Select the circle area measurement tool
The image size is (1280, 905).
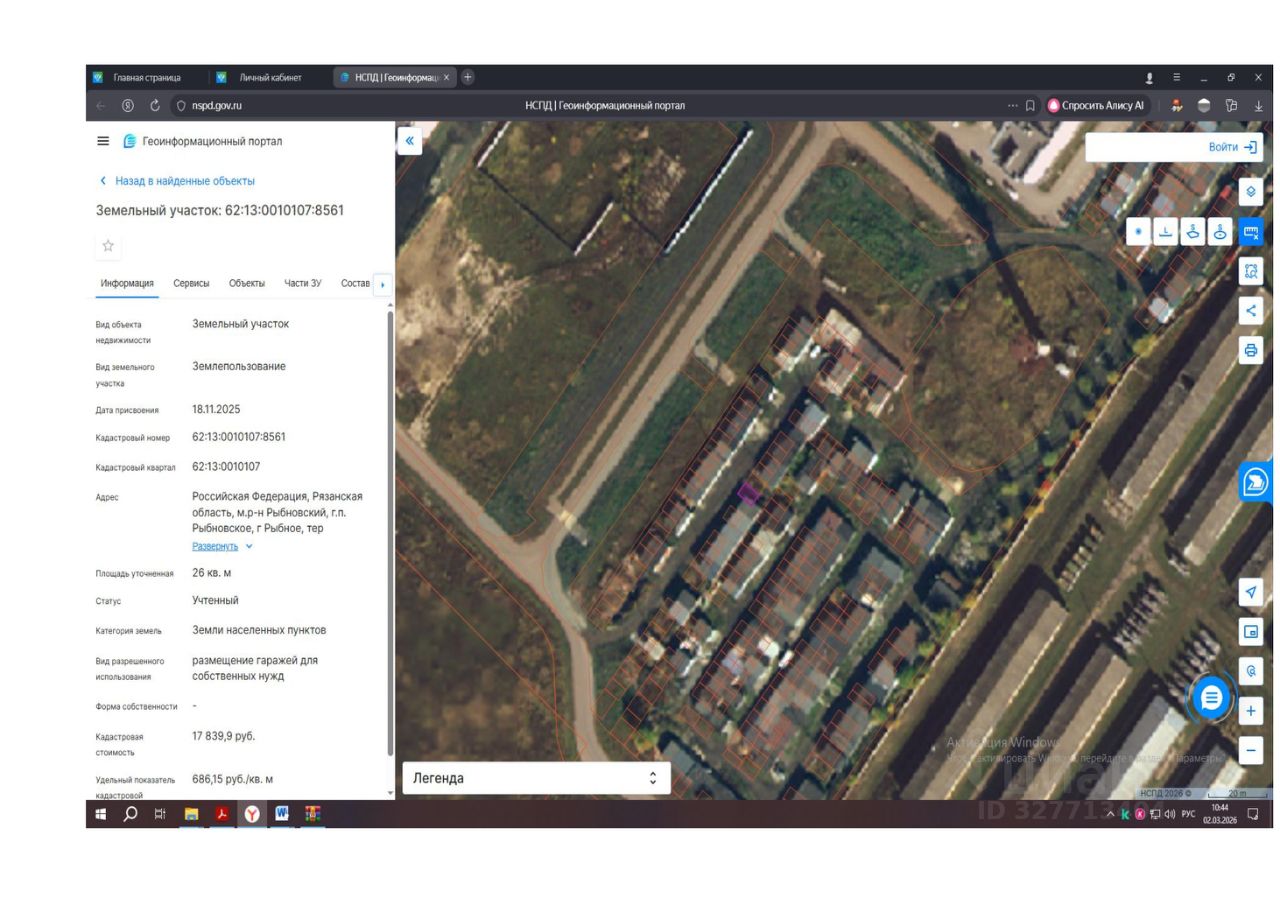[1220, 231]
